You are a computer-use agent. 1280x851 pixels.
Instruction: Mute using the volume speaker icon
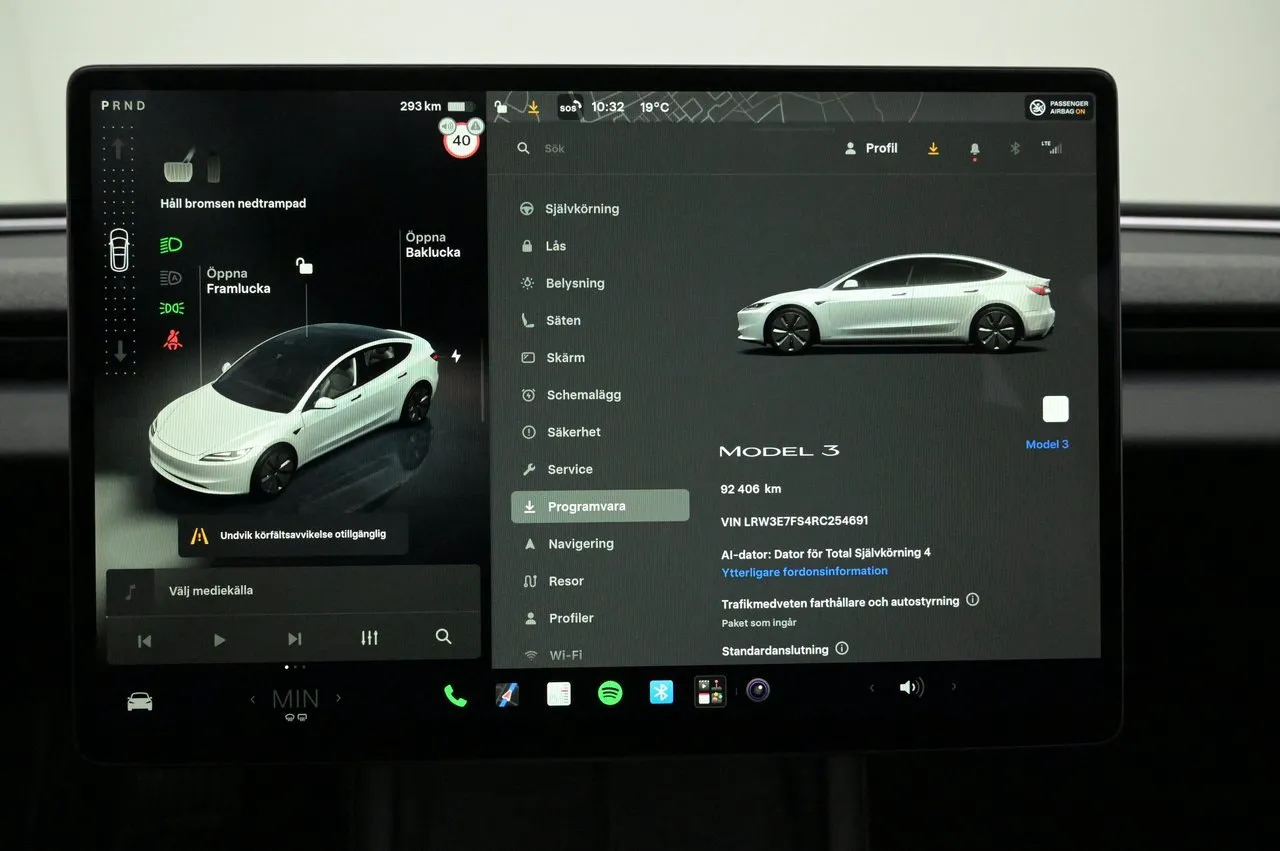coord(911,688)
